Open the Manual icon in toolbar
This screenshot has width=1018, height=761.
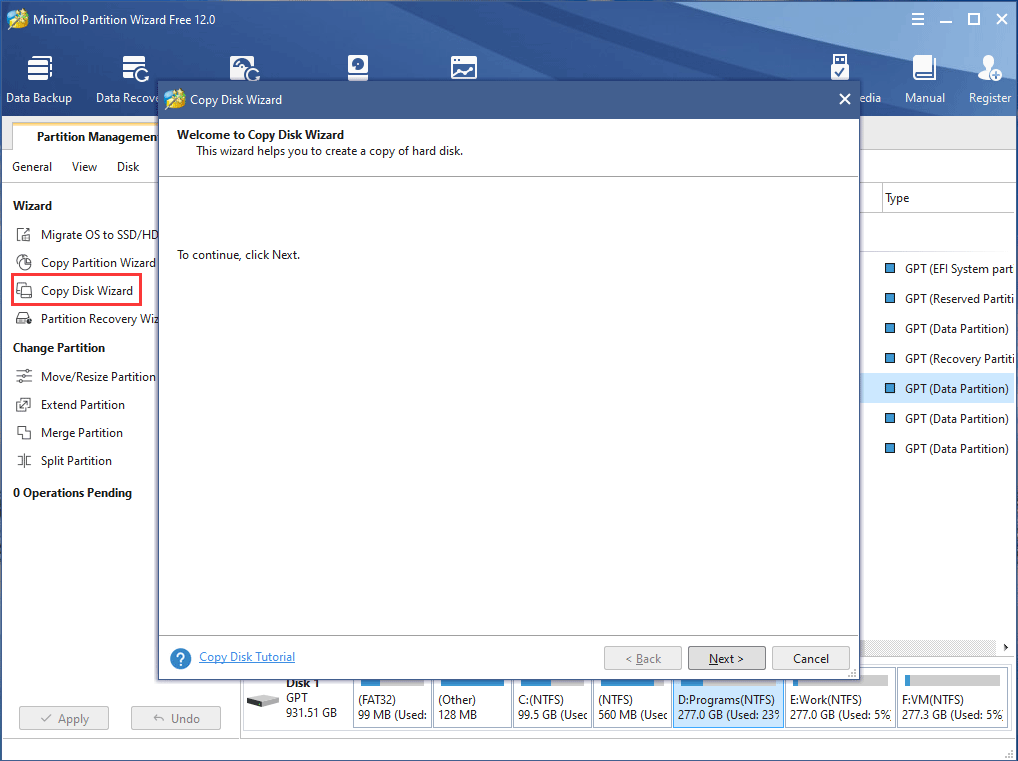pyautogui.click(x=925, y=79)
